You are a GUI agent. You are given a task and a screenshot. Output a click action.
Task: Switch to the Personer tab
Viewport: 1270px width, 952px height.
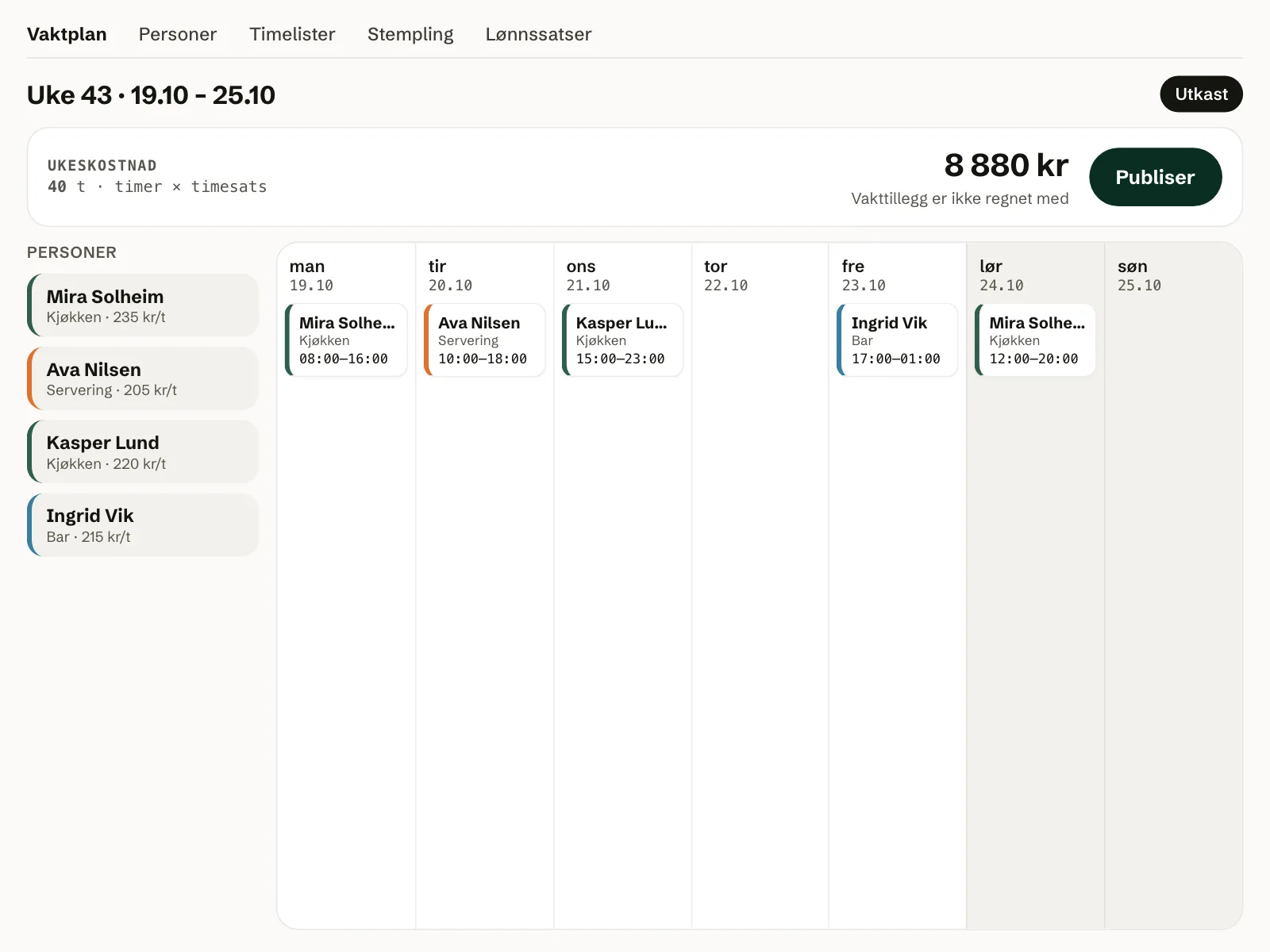click(x=178, y=34)
